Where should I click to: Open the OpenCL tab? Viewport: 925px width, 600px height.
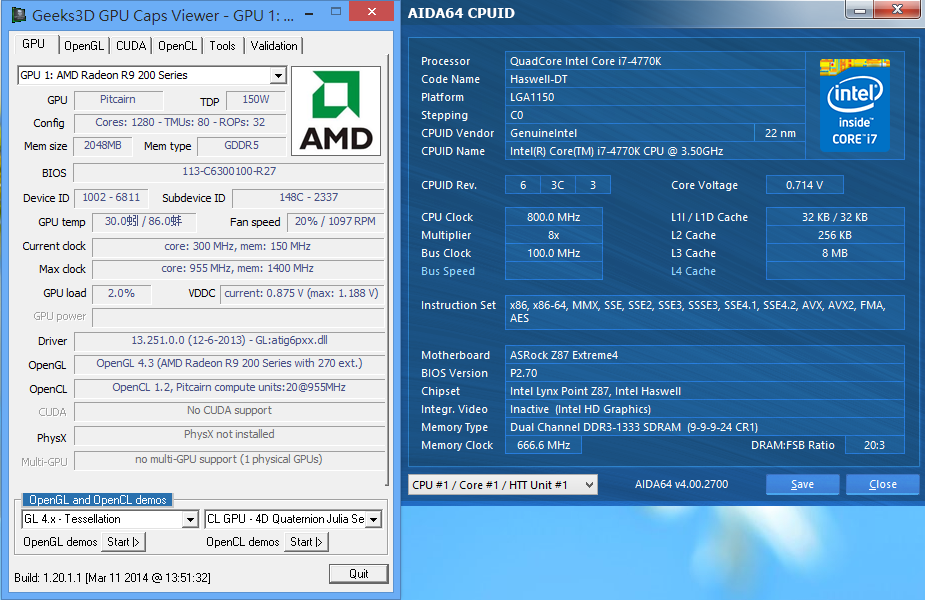point(177,46)
